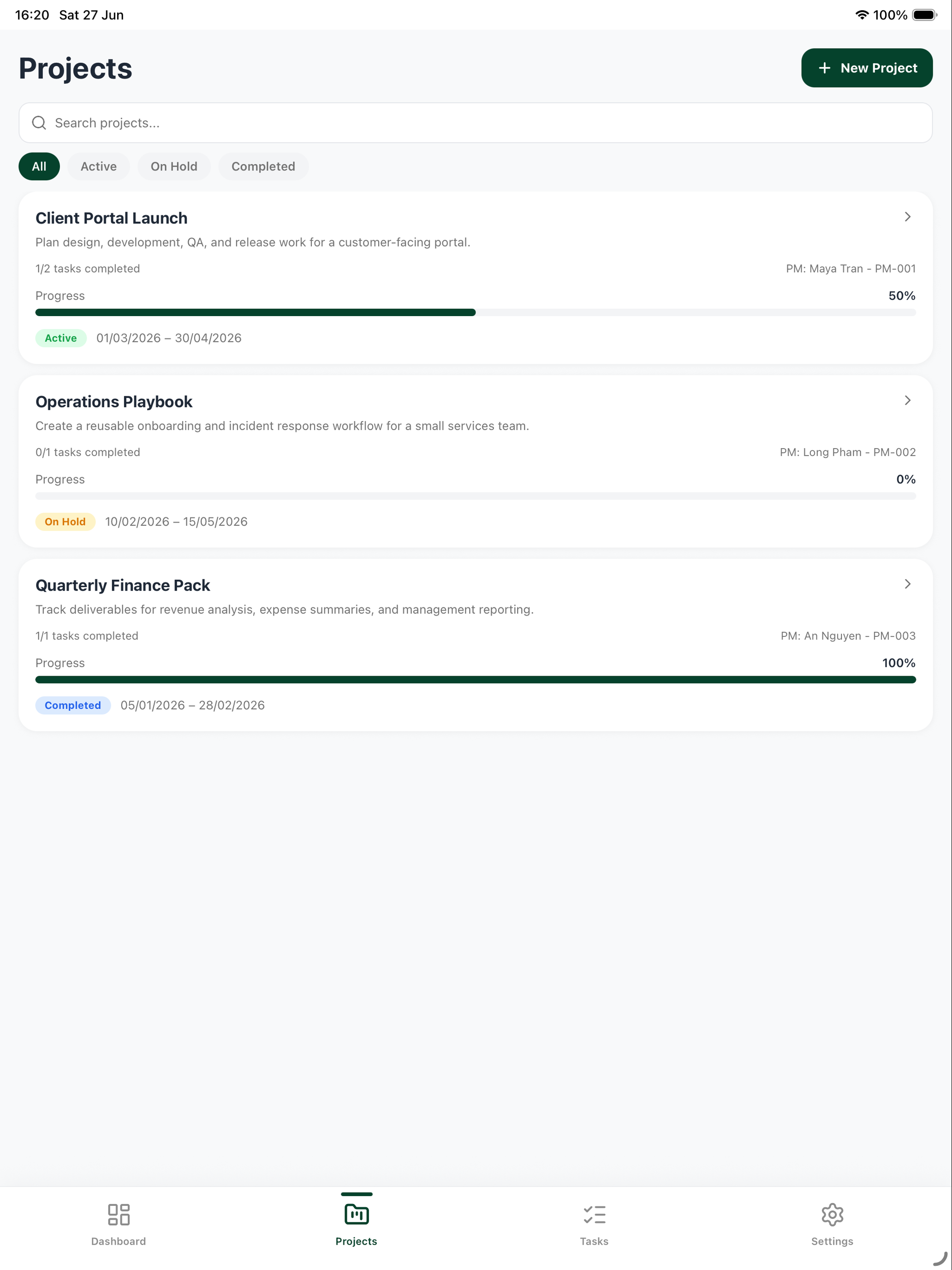Viewport: 952px width, 1270px height.
Task: Focus the Search projects field
Action: click(476, 123)
